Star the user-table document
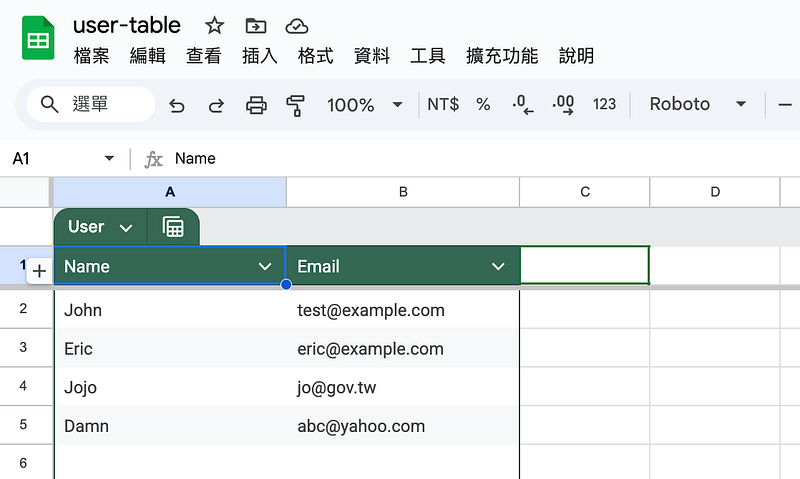This screenshot has width=800, height=479. point(214,26)
